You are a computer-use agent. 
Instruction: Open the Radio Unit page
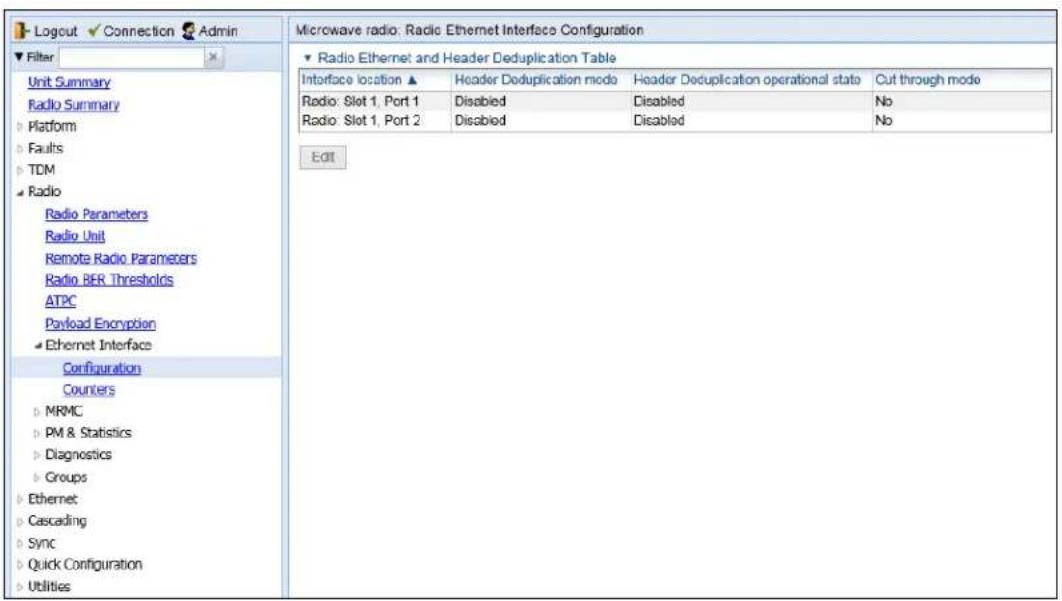(75, 236)
